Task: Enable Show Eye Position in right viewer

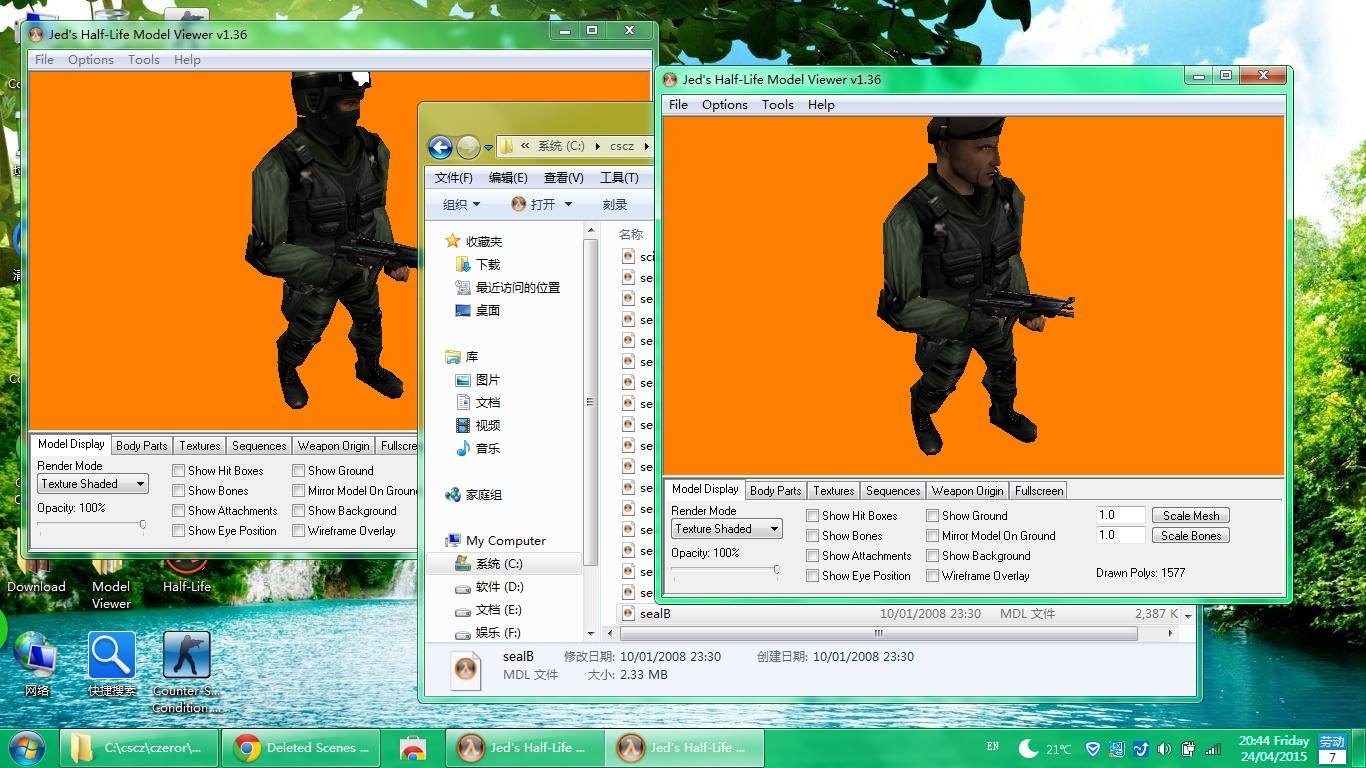Action: (813, 576)
